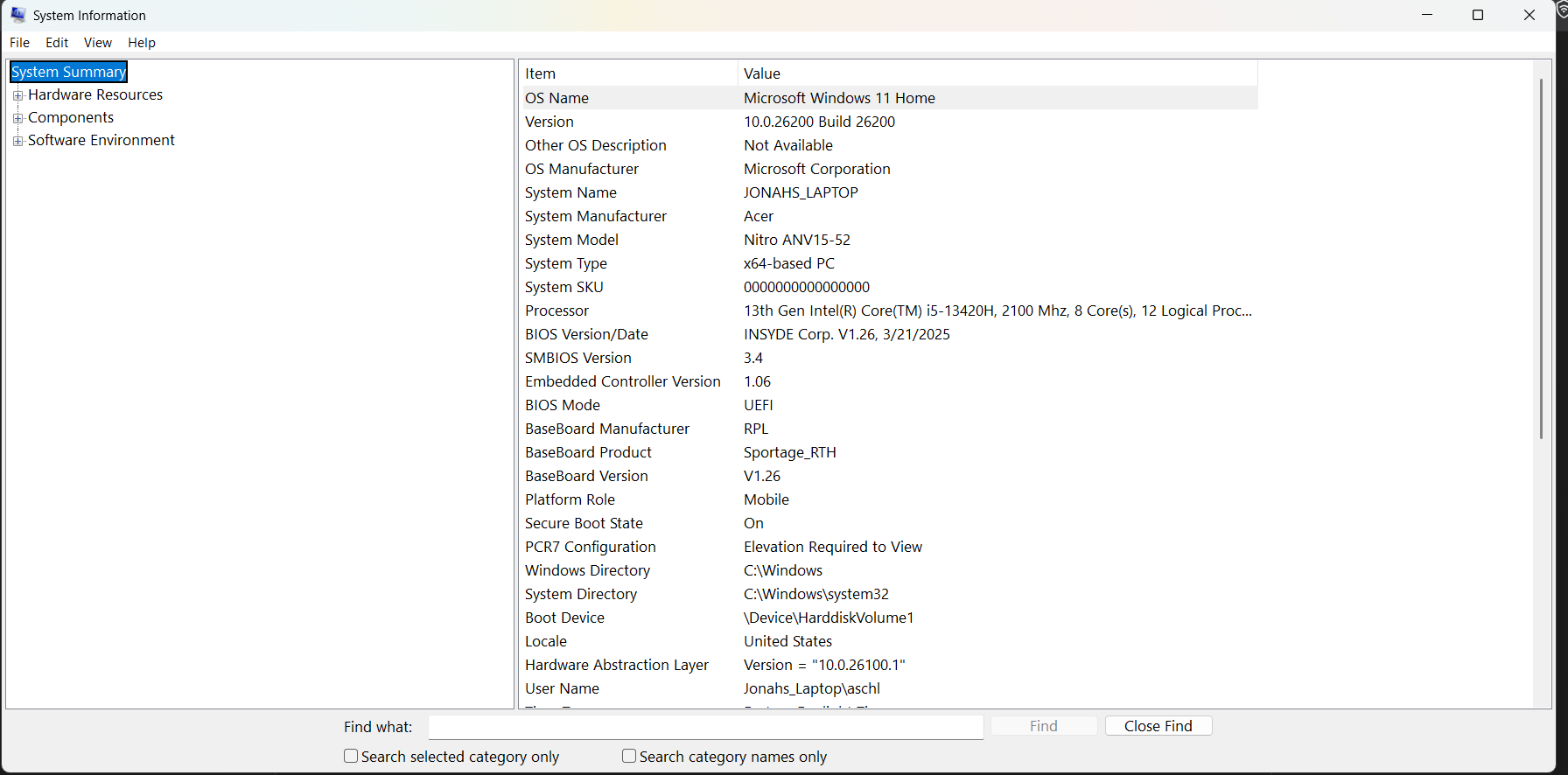Click the System Information app icon in title bar
Screen dimensions: 1568x775
pyautogui.click(x=18, y=15)
